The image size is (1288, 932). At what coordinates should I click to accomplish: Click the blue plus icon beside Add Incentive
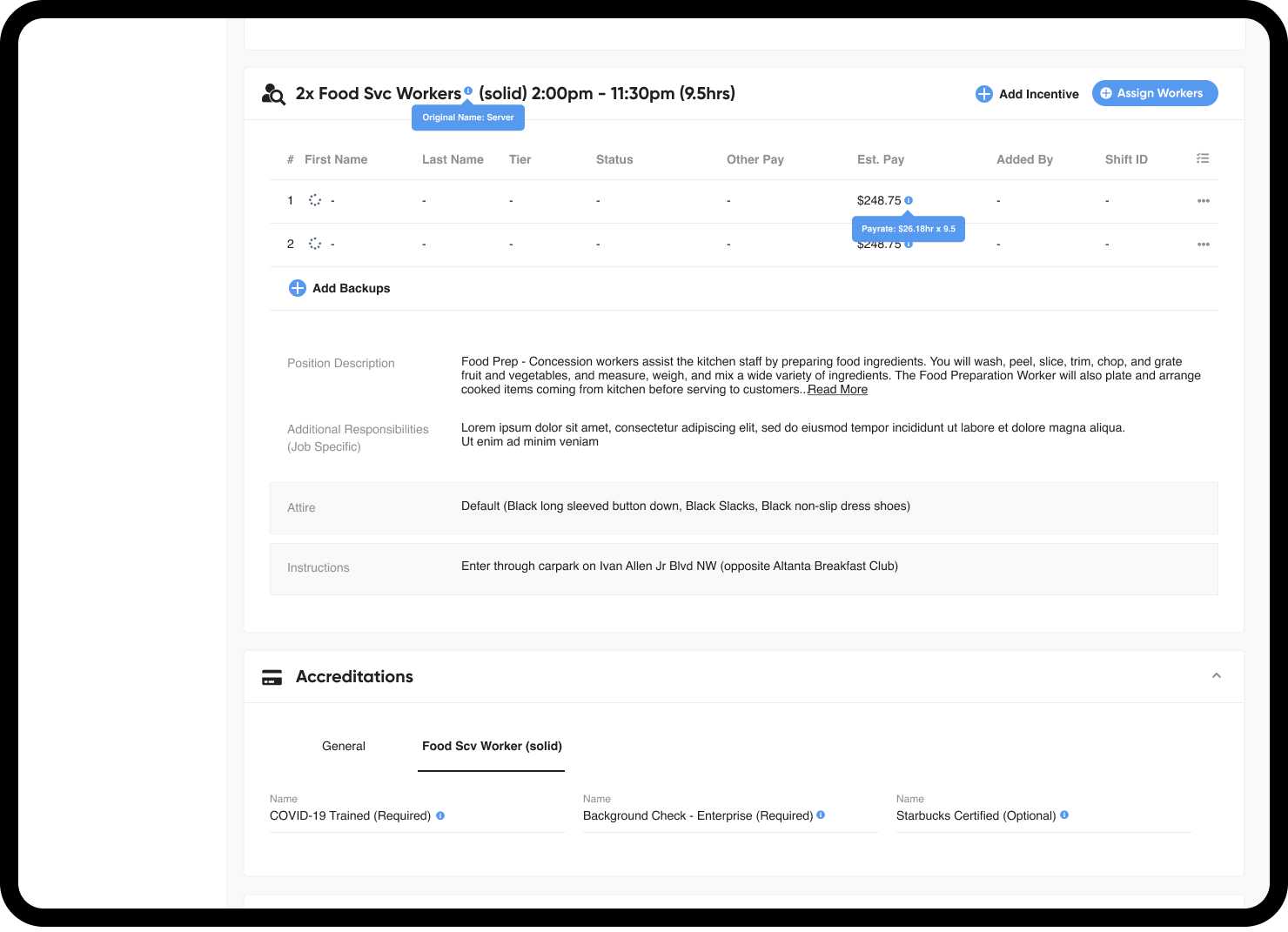(984, 94)
